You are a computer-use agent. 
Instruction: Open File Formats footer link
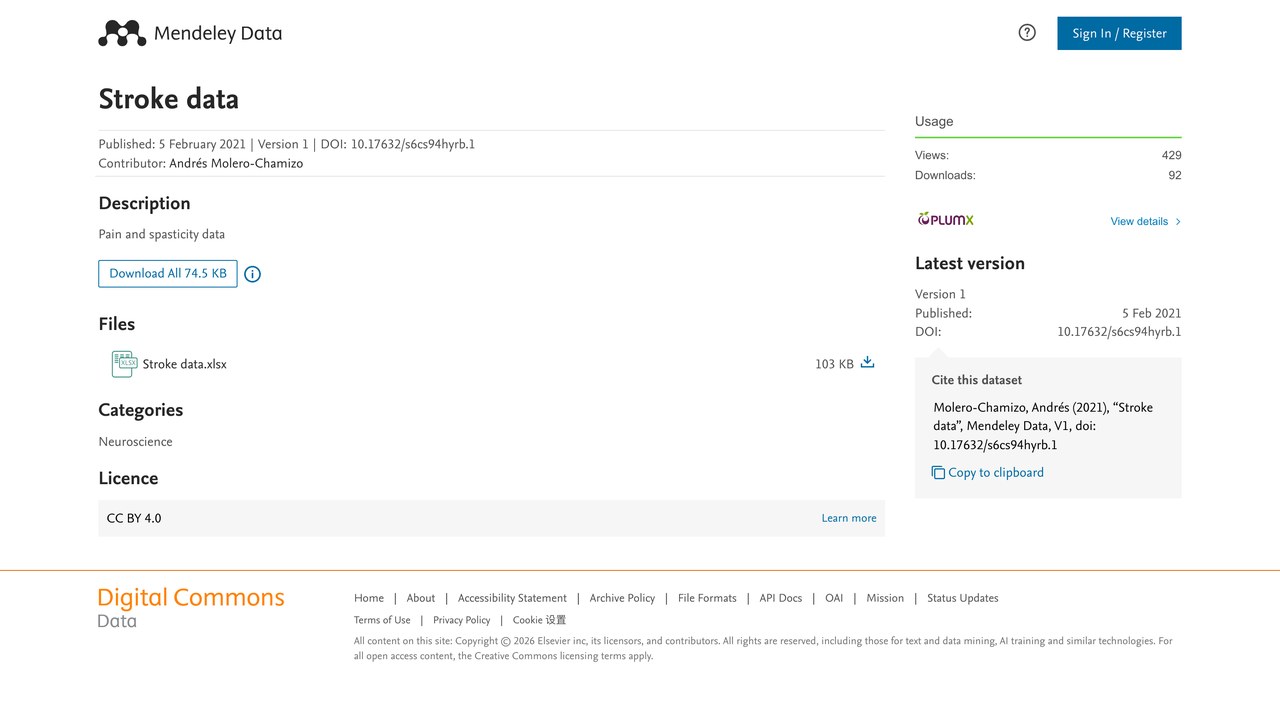707,598
